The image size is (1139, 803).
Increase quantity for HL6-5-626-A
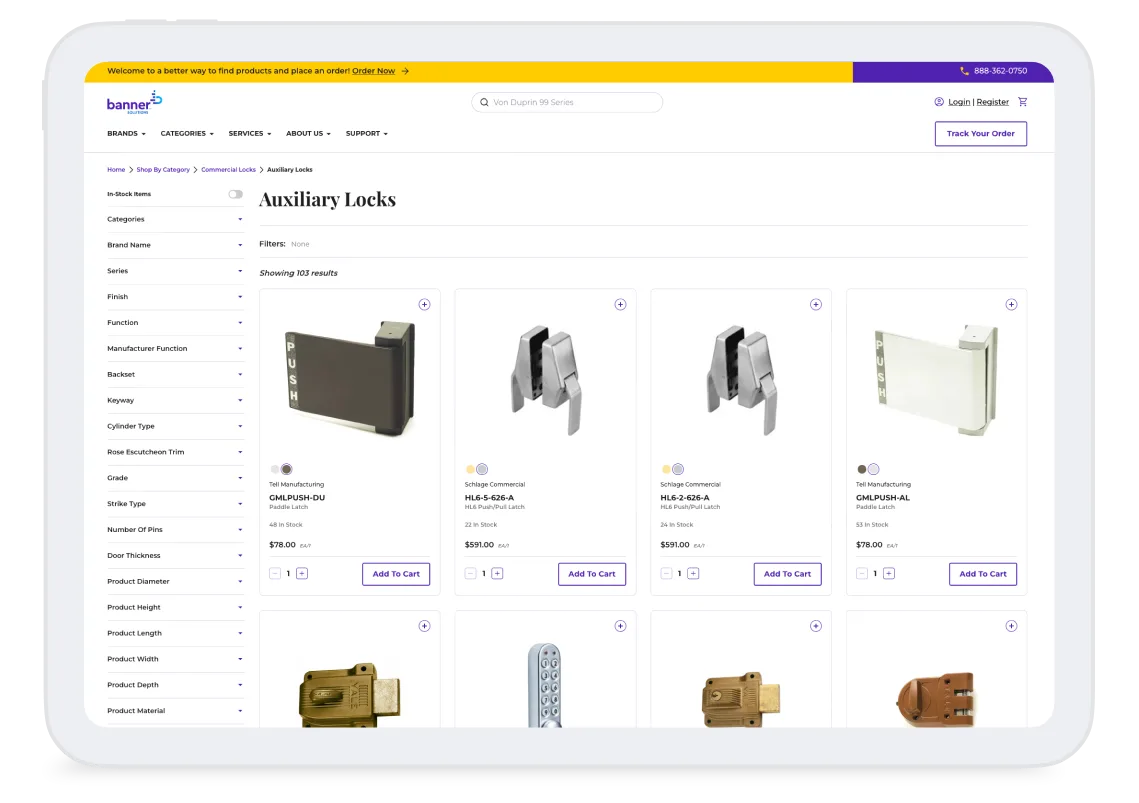click(498, 573)
